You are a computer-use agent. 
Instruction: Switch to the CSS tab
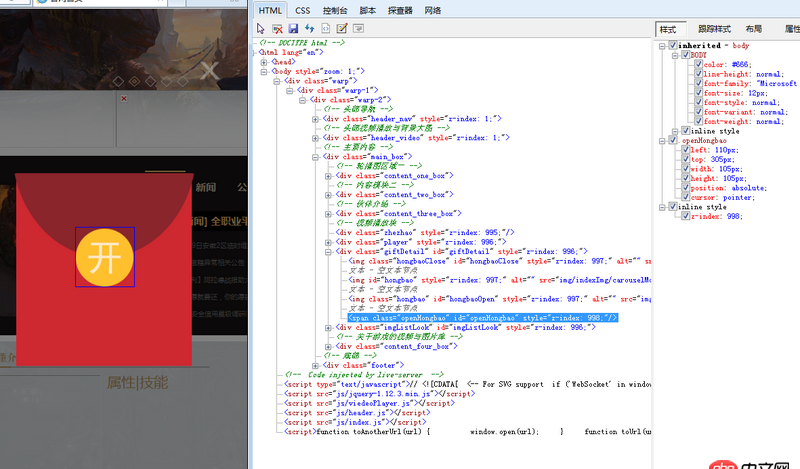(303, 10)
